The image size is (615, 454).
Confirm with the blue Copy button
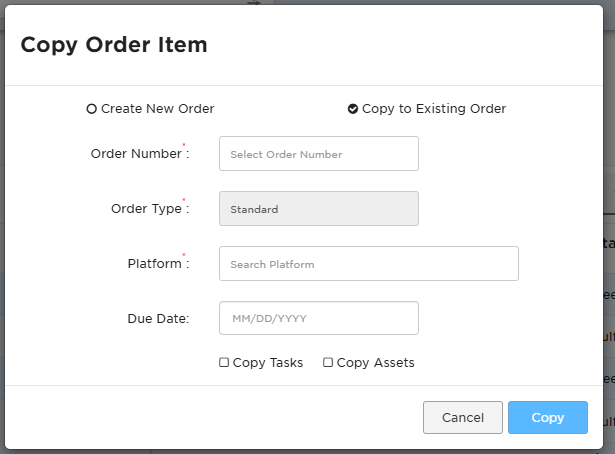click(x=548, y=418)
